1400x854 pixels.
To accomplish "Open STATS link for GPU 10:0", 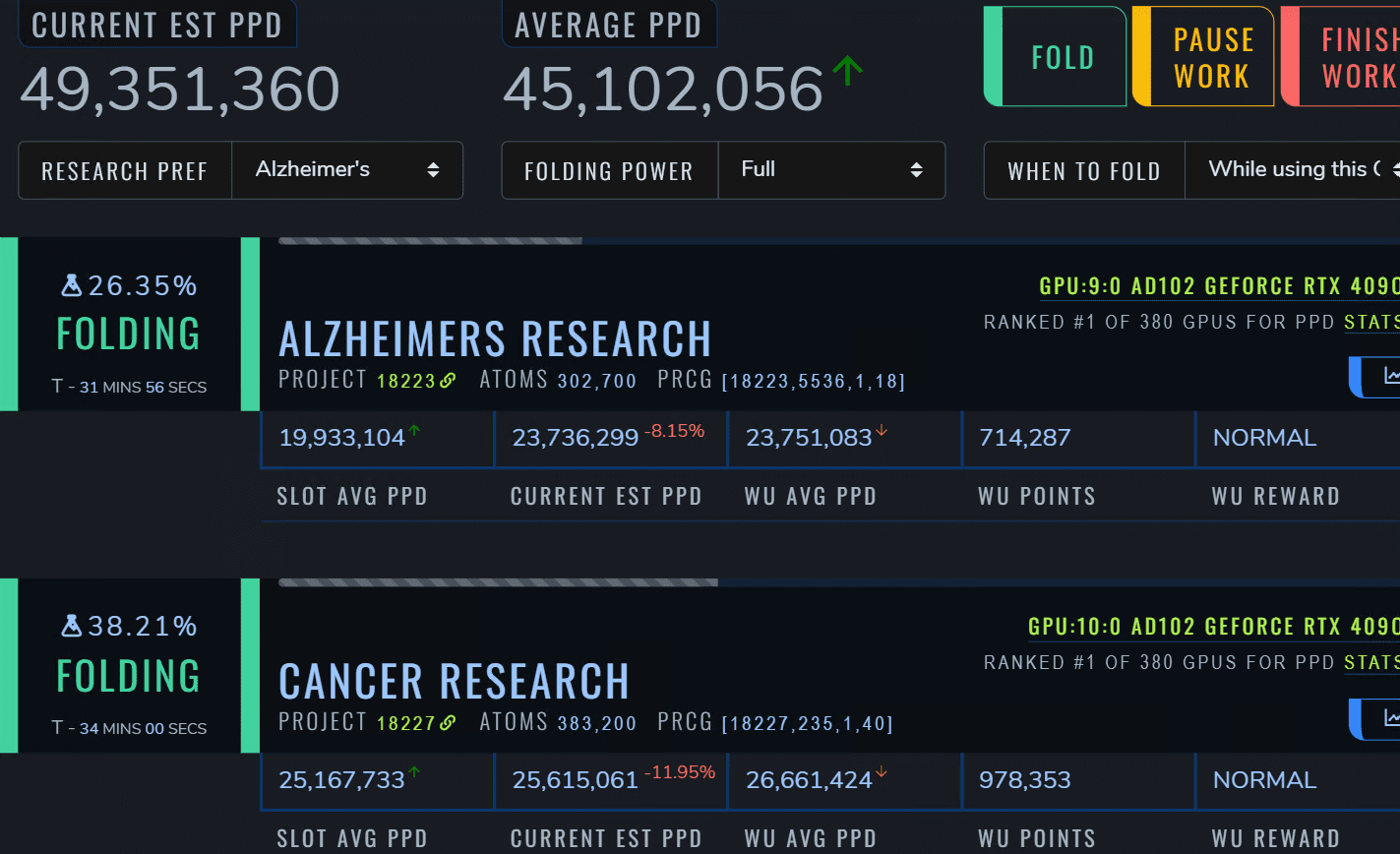I will coord(1371,663).
